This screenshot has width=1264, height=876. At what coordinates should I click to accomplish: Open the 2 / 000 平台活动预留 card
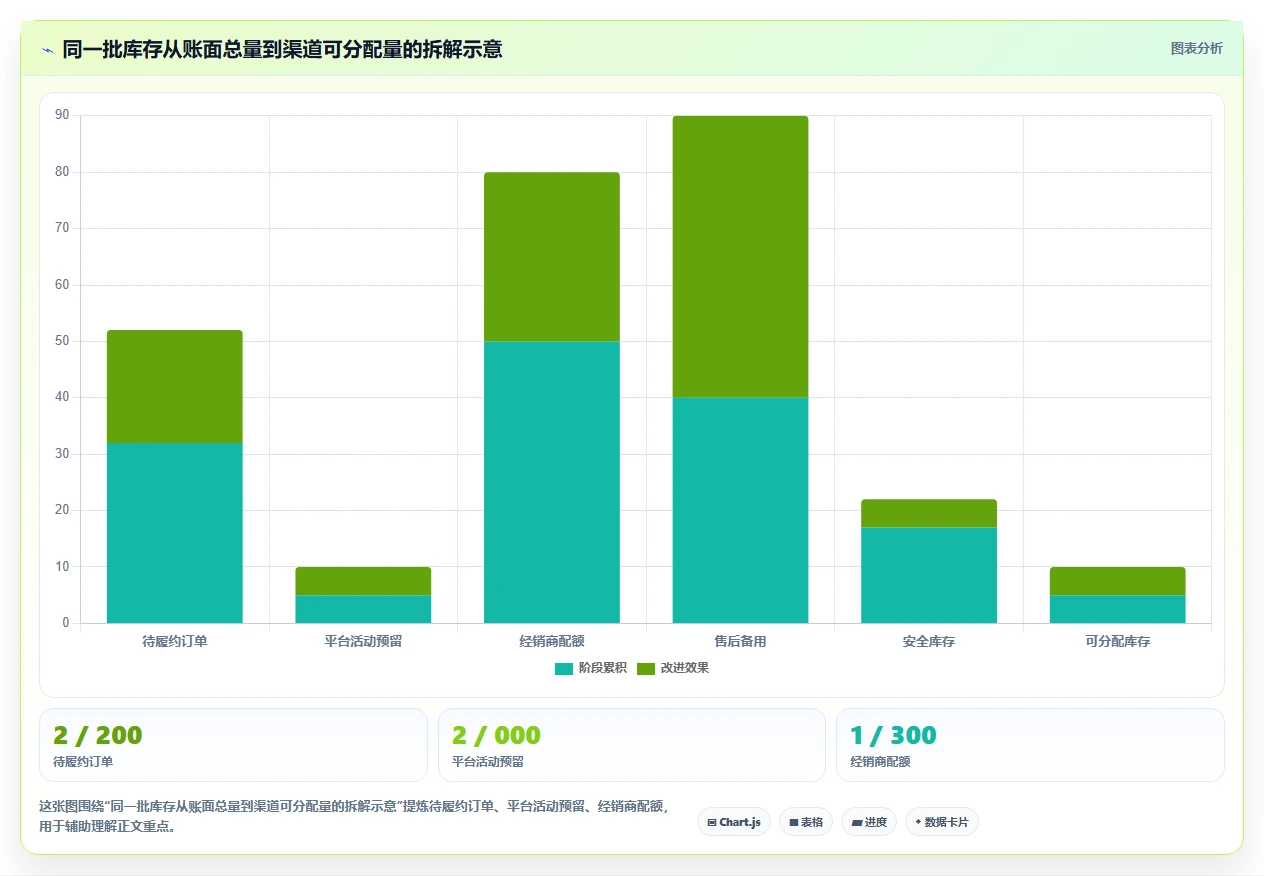632,745
